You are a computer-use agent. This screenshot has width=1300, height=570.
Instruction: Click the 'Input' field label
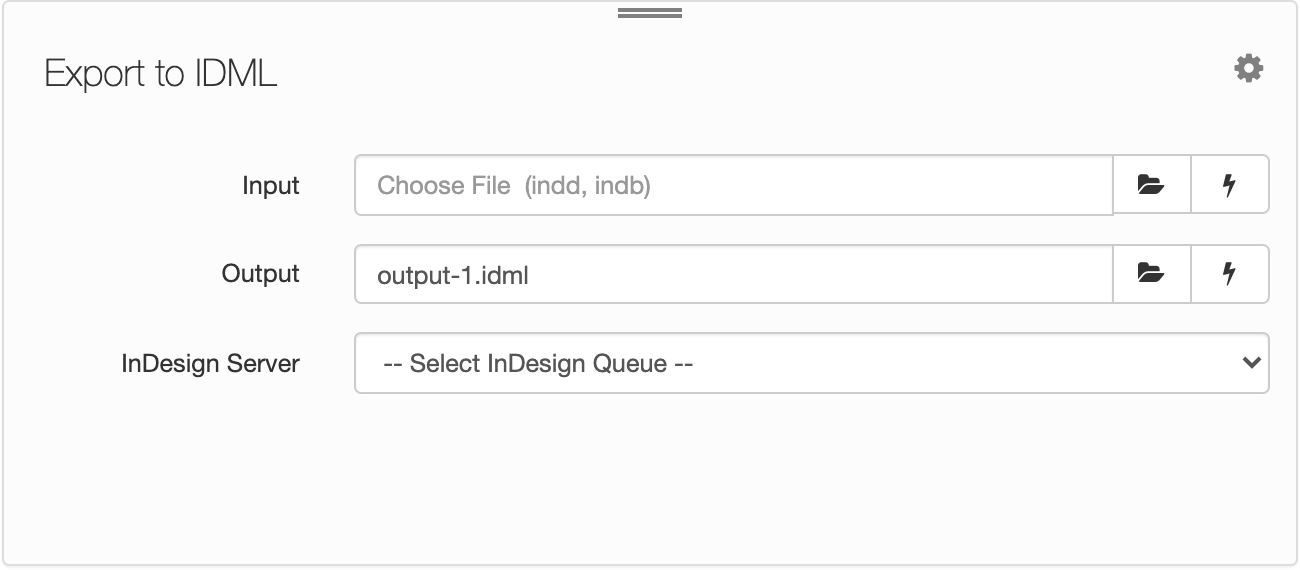(x=271, y=186)
